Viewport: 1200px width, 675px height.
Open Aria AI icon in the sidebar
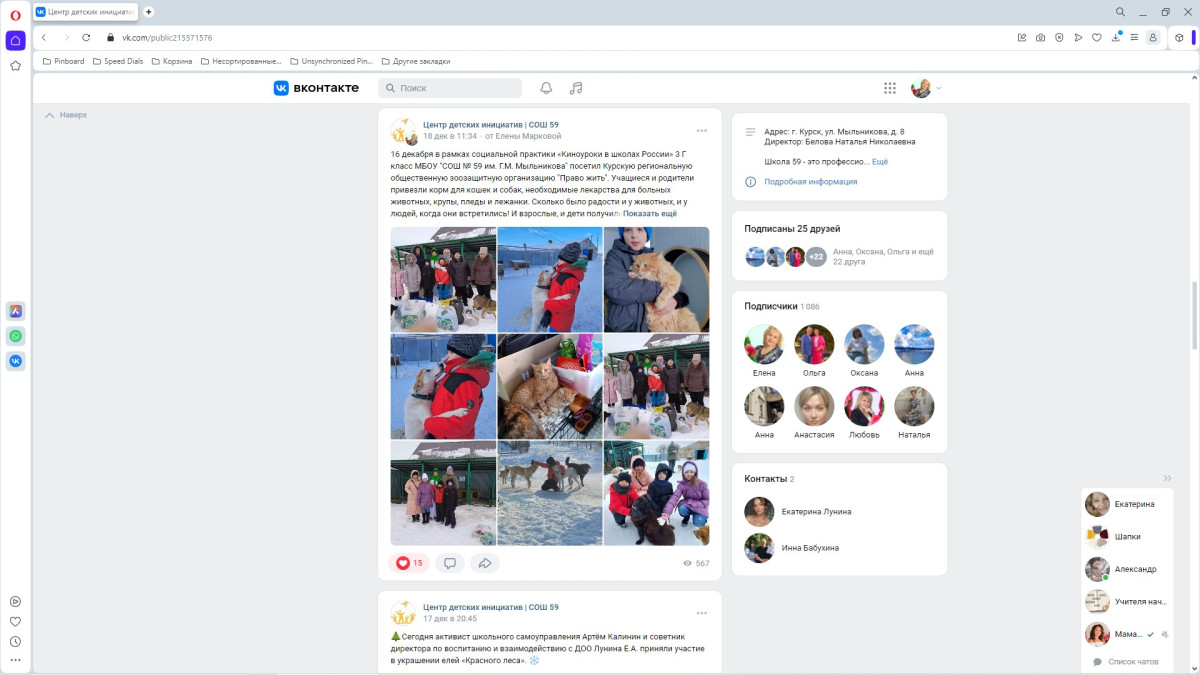(x=15, y=311)
